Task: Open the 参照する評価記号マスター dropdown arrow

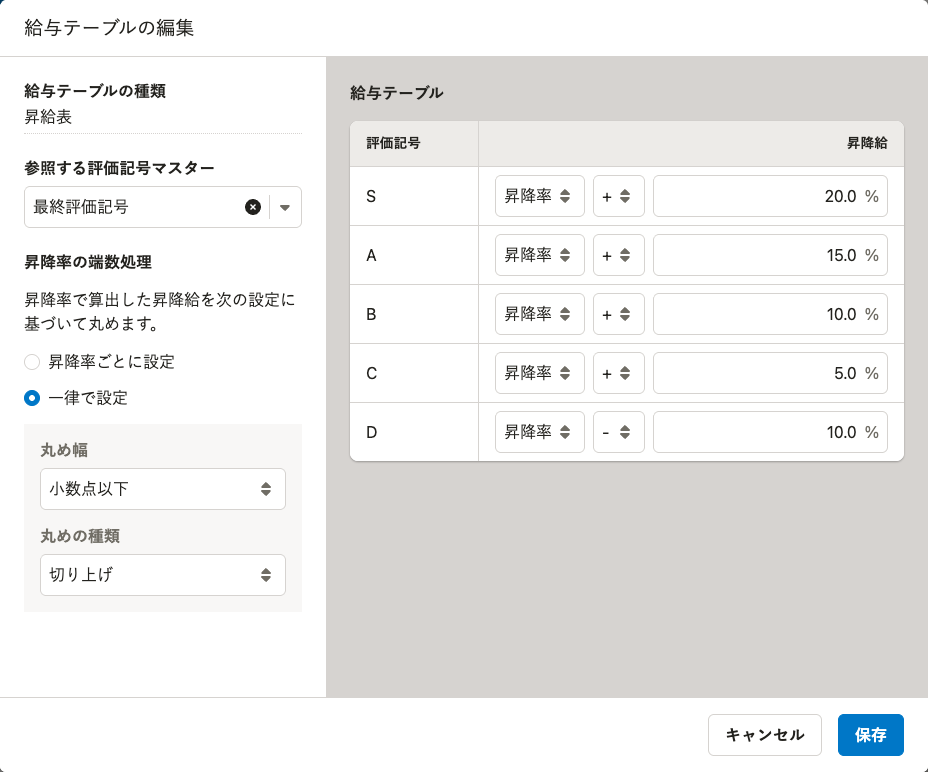Action: (285, 207)
